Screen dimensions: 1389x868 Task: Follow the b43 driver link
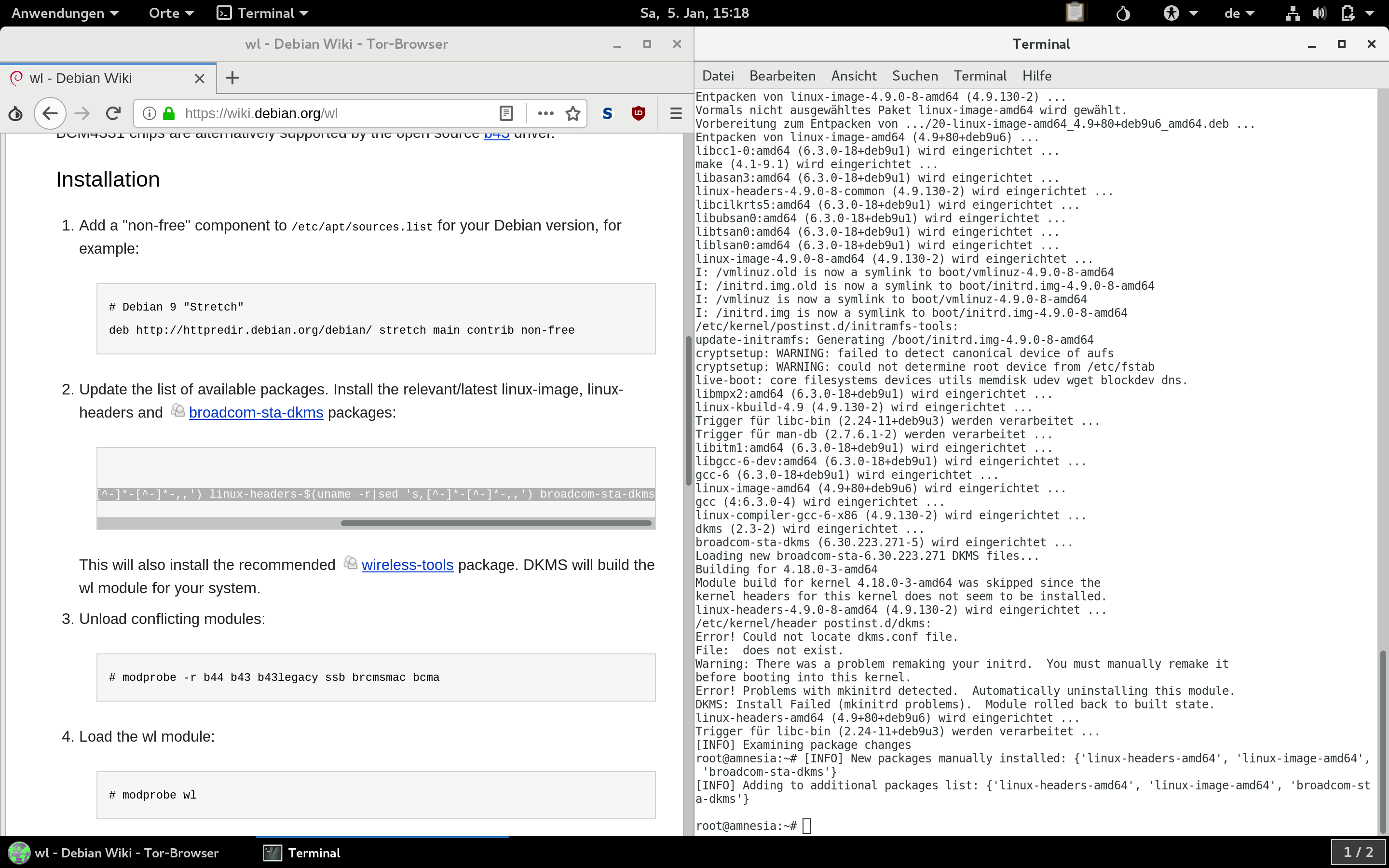pyautogui.click(x=496, y=136)
